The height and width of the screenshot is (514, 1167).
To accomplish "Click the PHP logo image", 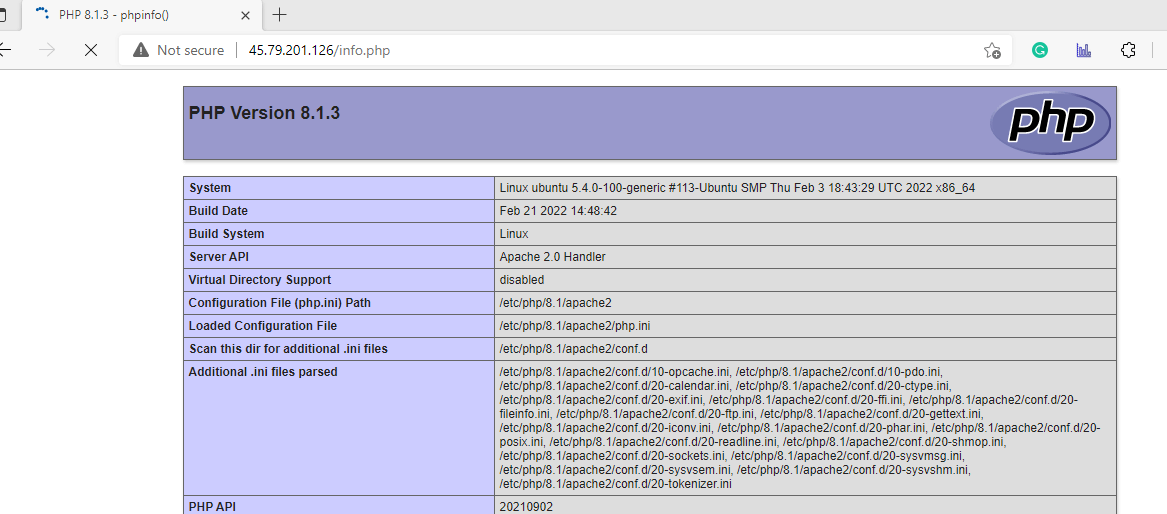I will (1050, 123).
